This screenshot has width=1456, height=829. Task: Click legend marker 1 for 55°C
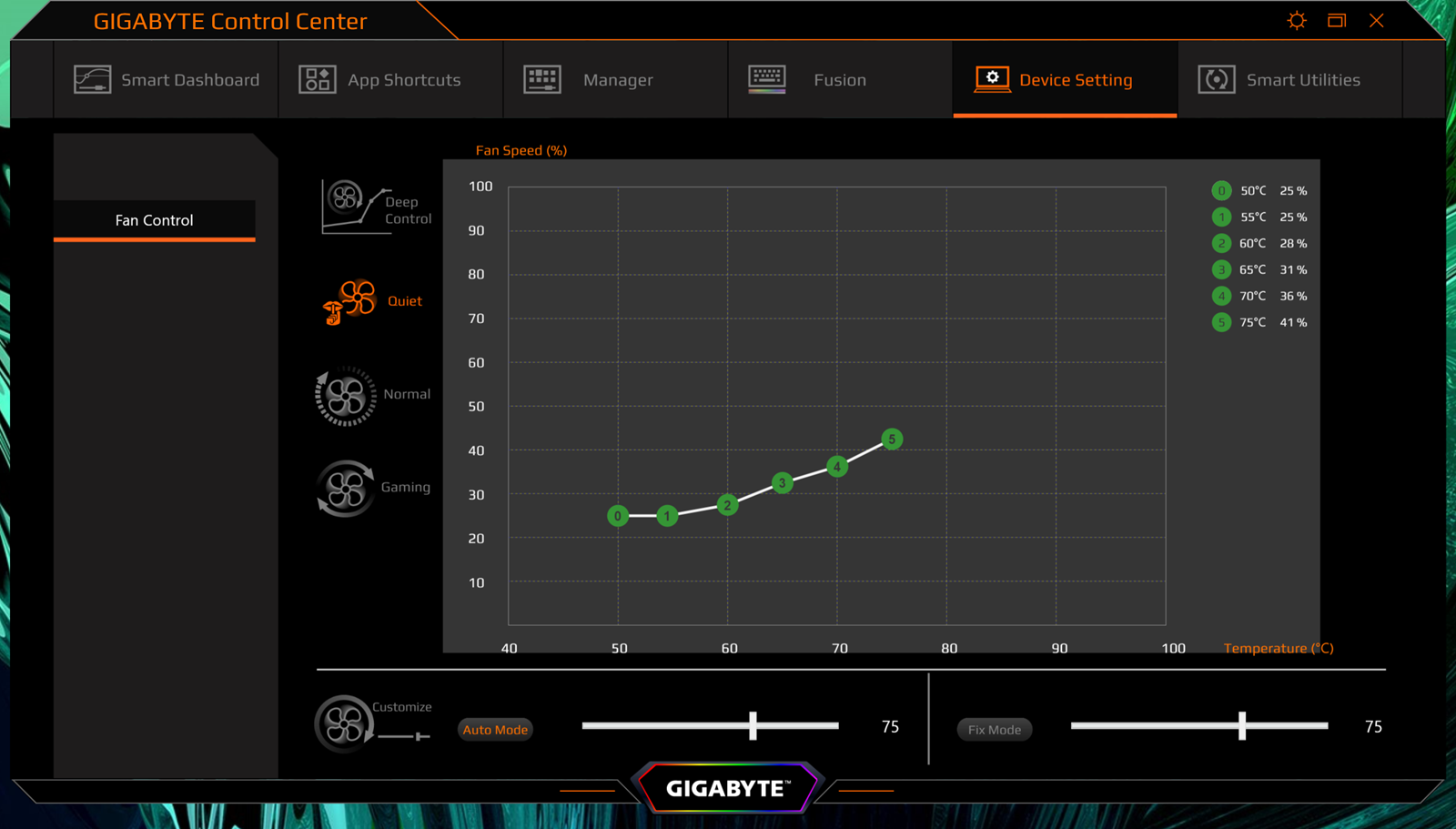click(1221, 217)
